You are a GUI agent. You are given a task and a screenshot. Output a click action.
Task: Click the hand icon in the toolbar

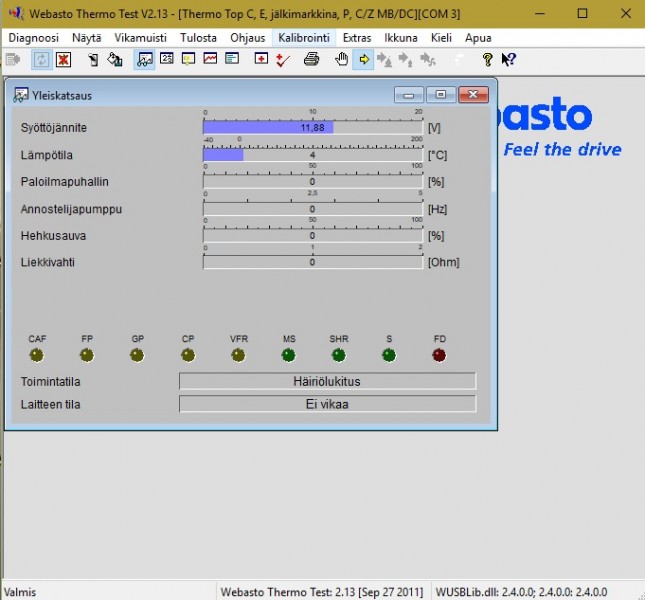(342, 60)
